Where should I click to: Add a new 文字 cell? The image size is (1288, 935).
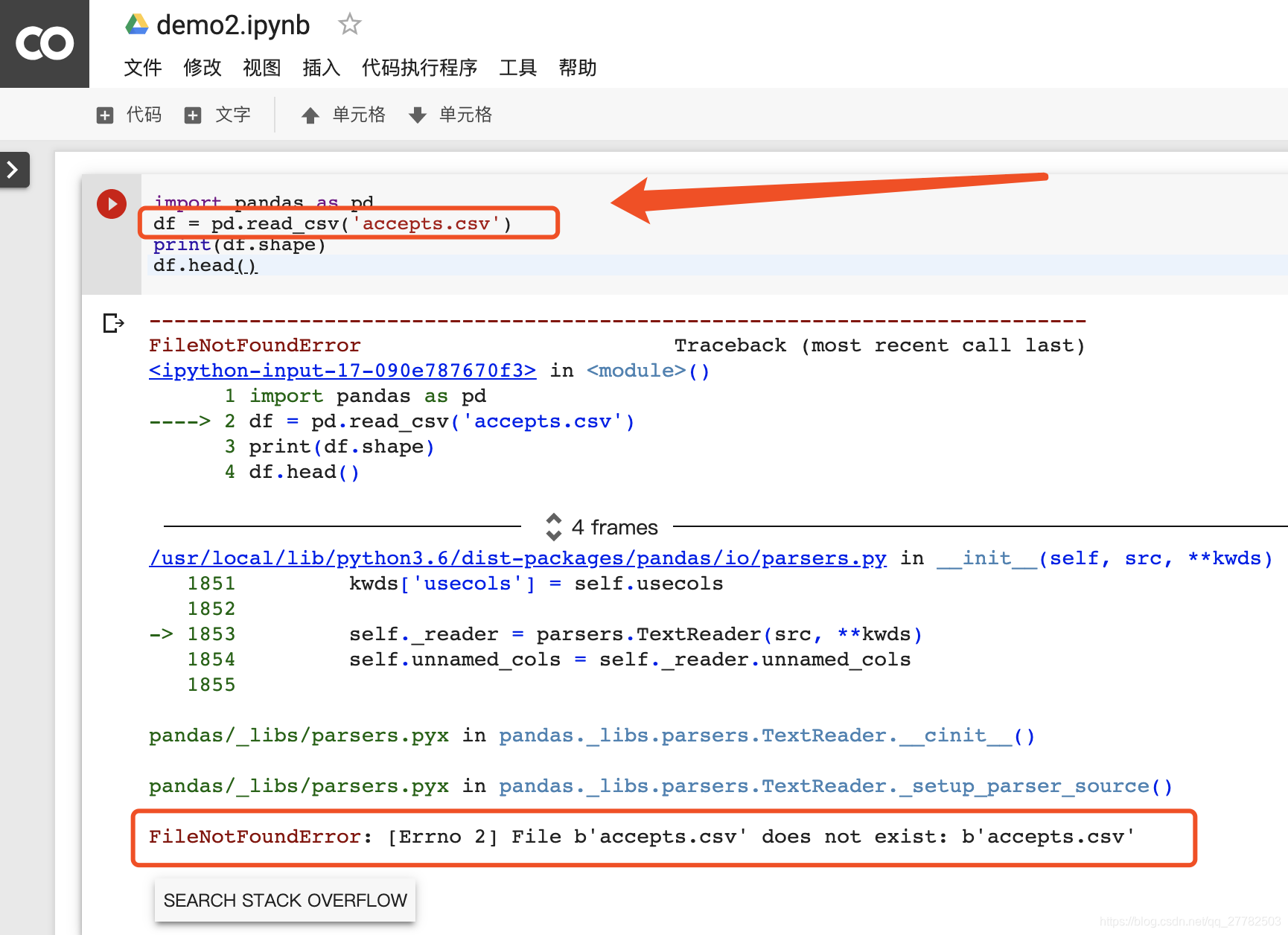tap(218, 115)
